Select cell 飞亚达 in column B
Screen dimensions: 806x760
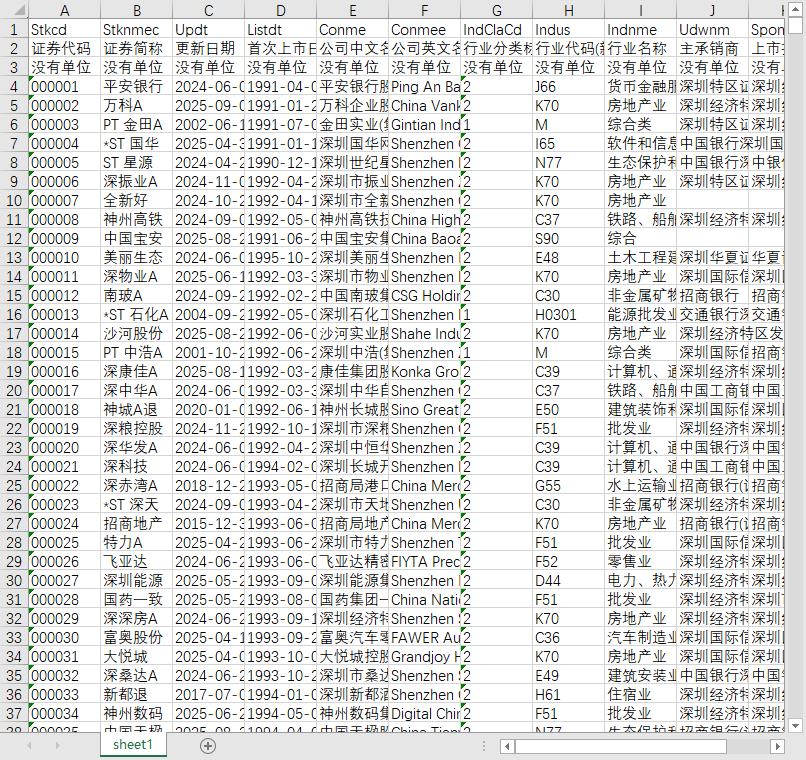[x=137, y=562]
